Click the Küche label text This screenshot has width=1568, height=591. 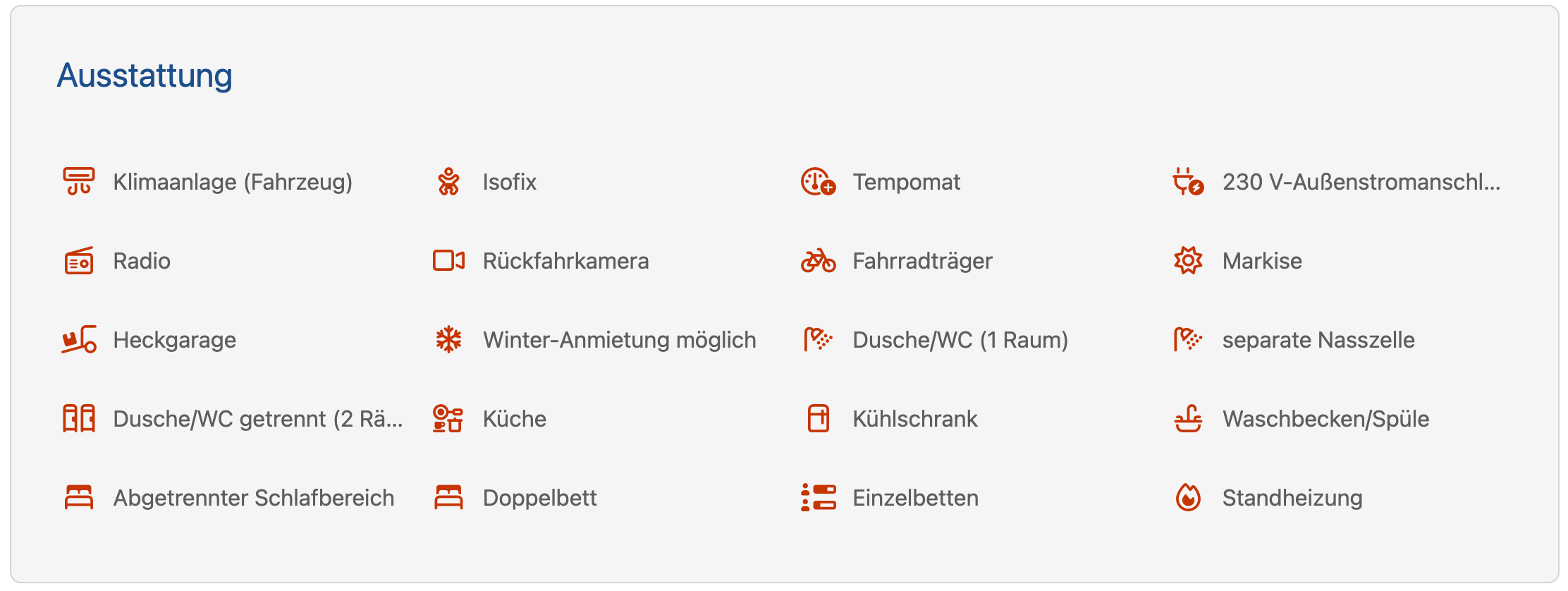tap(514, 419)
